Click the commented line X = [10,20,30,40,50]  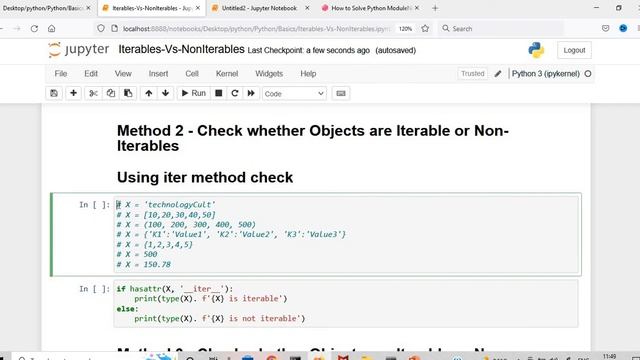point(166,215)
